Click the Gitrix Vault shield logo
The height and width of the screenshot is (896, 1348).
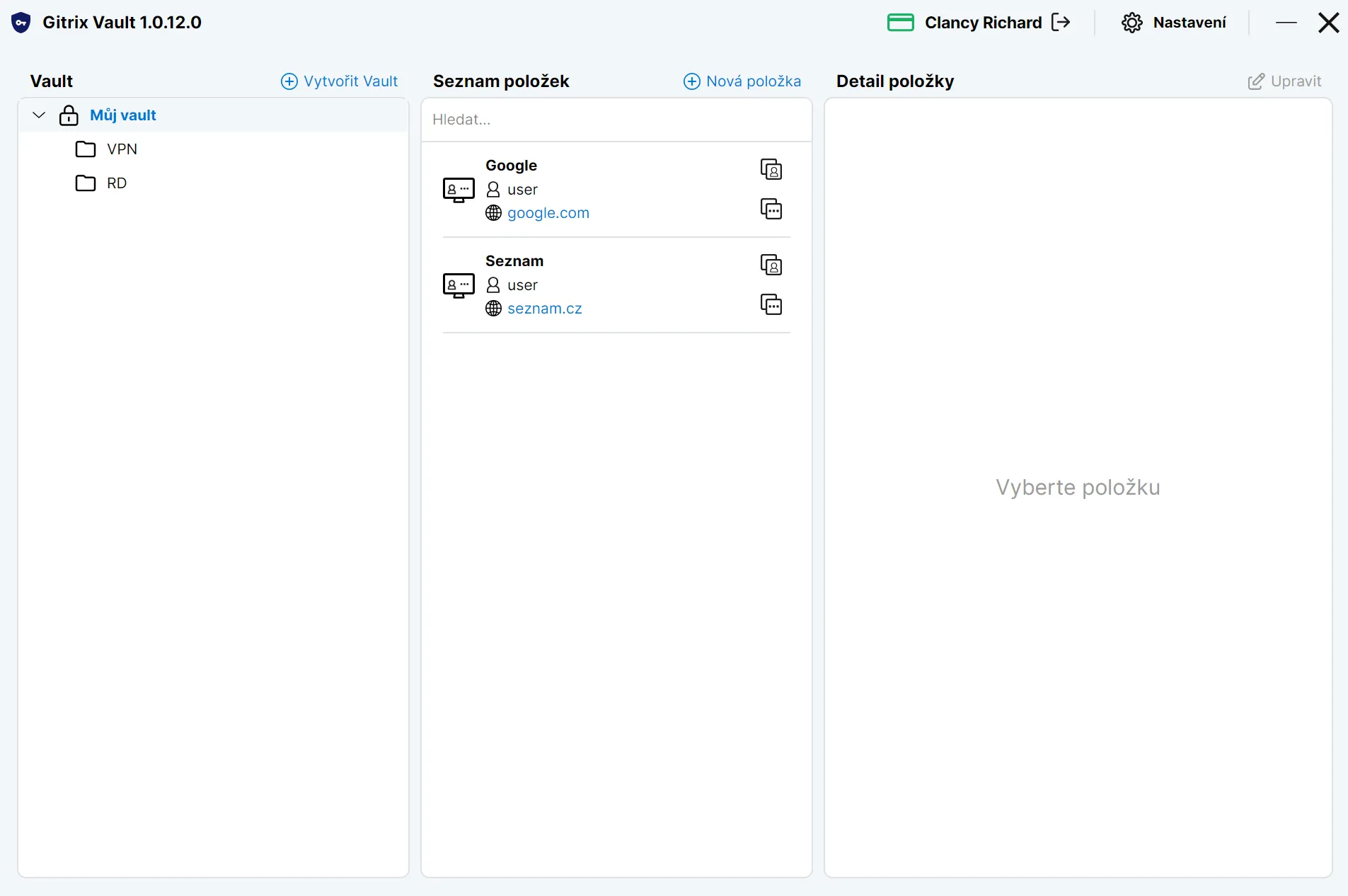coord(21,23)
